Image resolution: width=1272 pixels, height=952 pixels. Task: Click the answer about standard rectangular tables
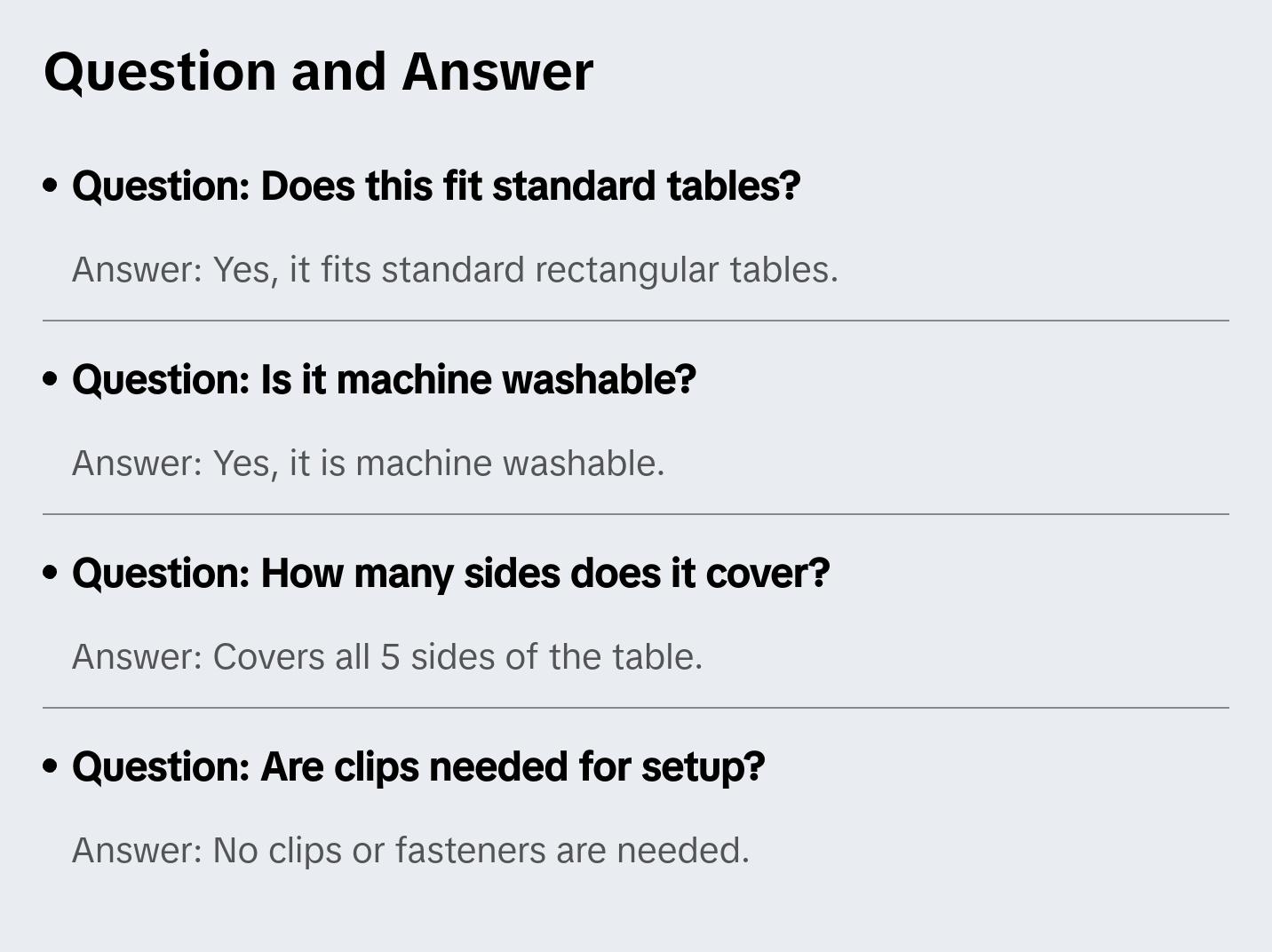[455, 270]
